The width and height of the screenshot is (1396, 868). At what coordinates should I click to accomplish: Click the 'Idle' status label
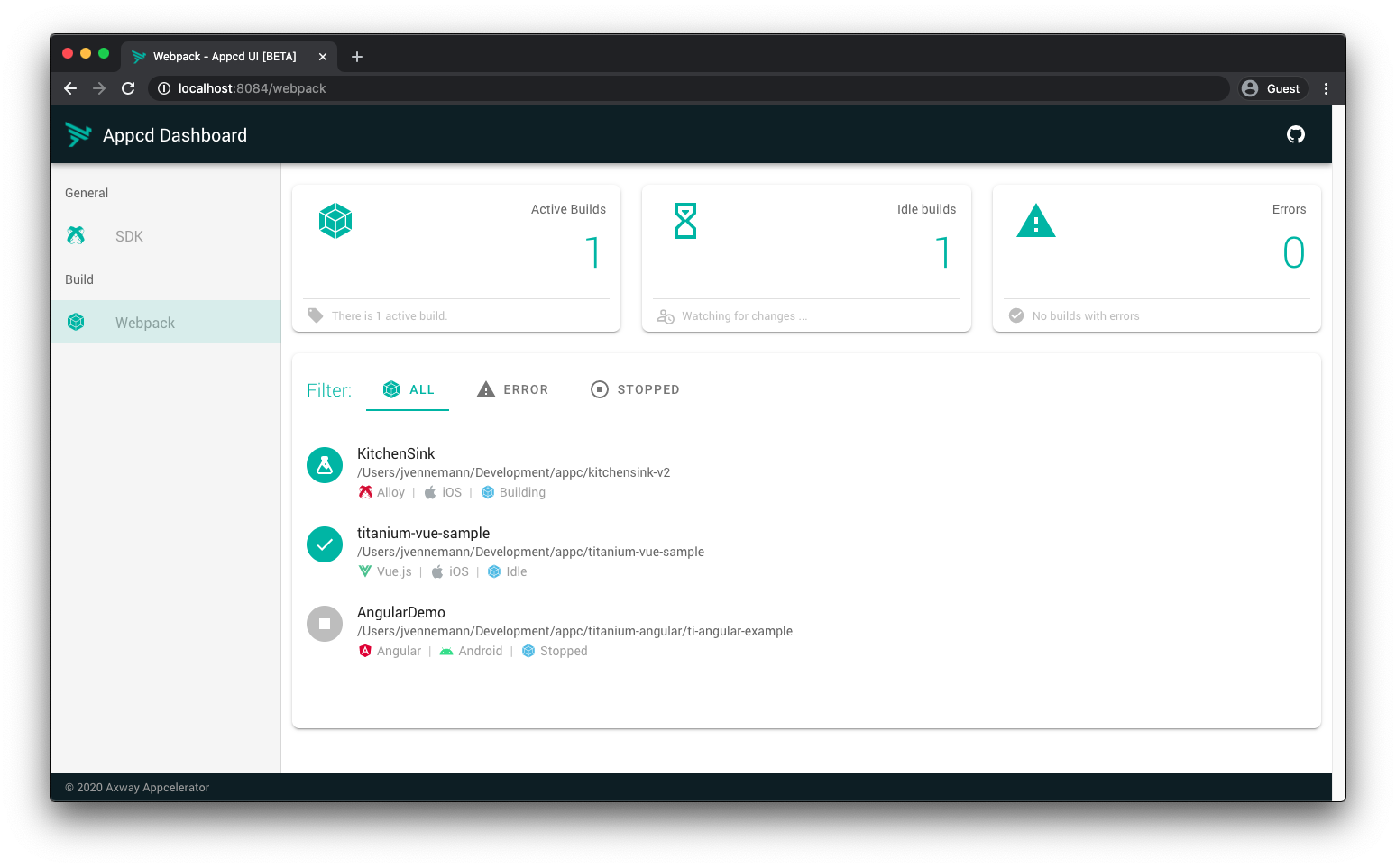[517, 571]
